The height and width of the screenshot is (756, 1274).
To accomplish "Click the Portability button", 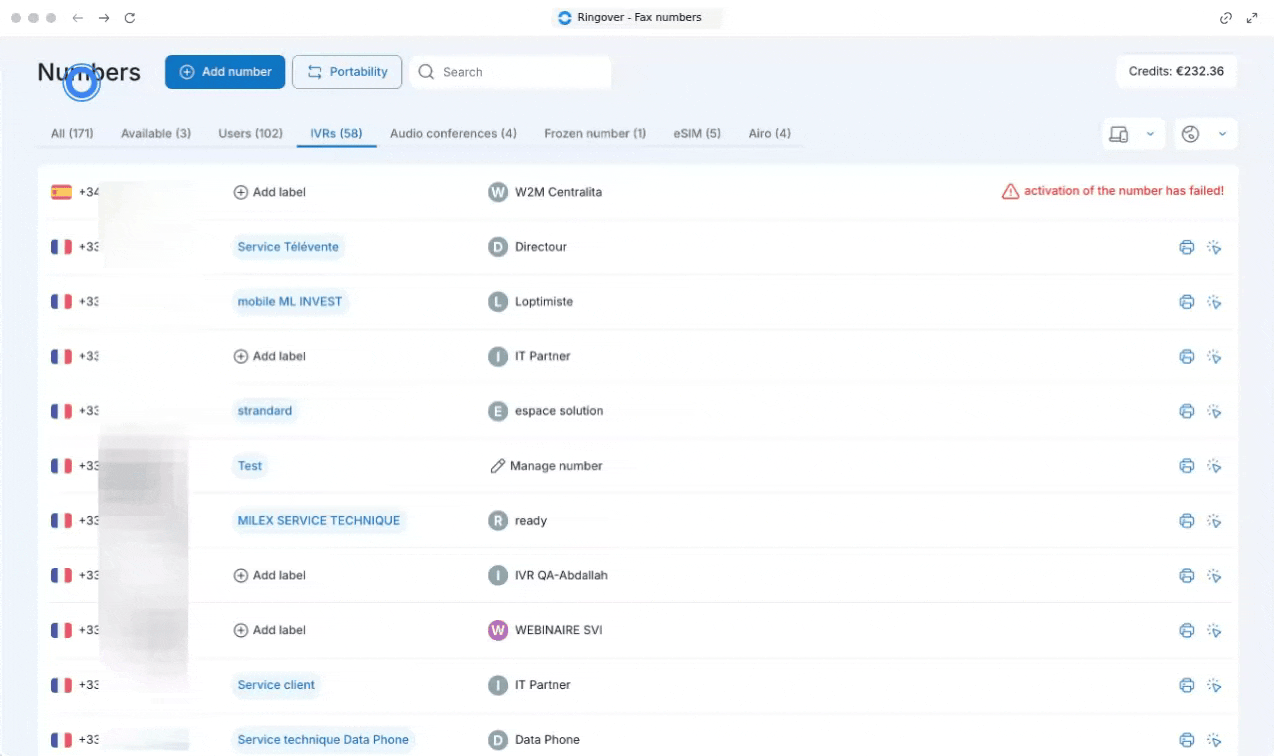I will [x=347, y=72].
